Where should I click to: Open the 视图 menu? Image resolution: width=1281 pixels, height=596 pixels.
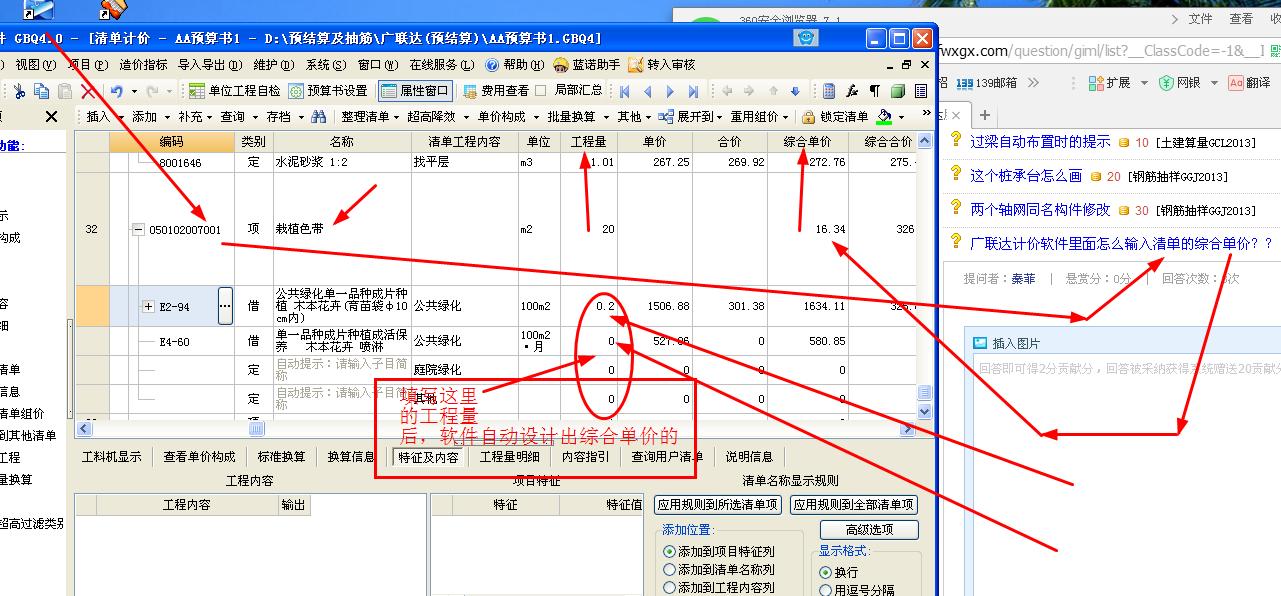(x=35, y=64)
